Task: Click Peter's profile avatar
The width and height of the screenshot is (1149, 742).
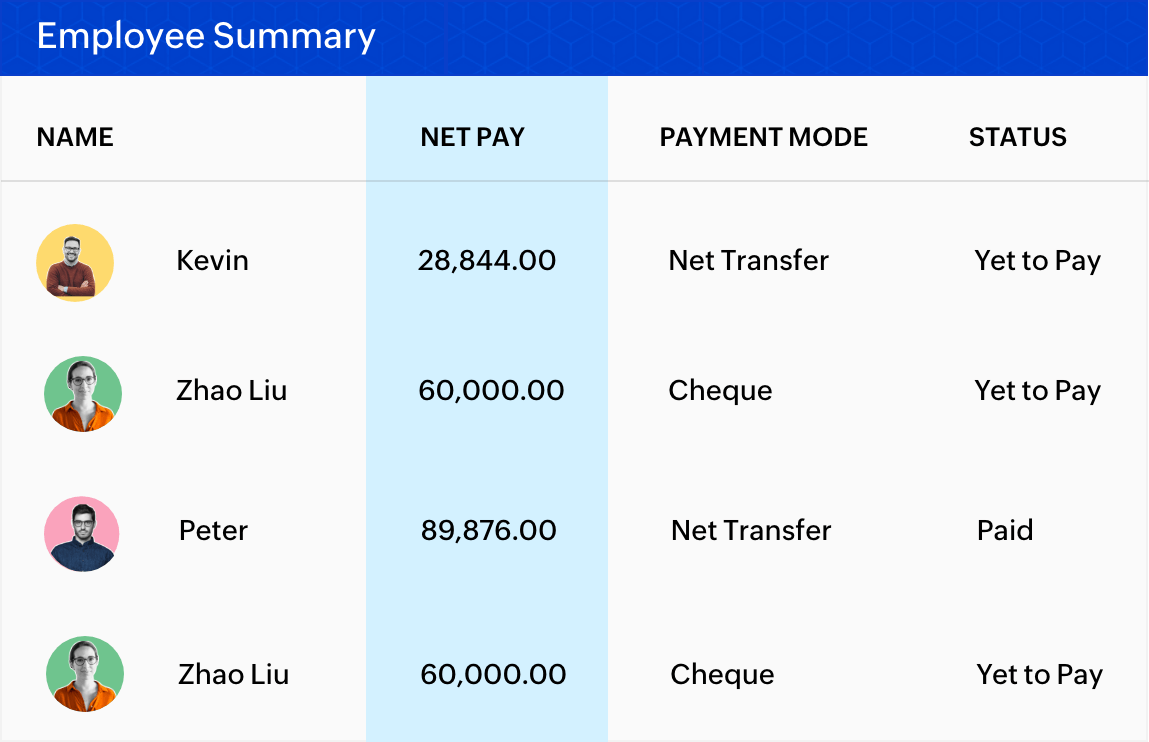Action: tap(82, 533)
